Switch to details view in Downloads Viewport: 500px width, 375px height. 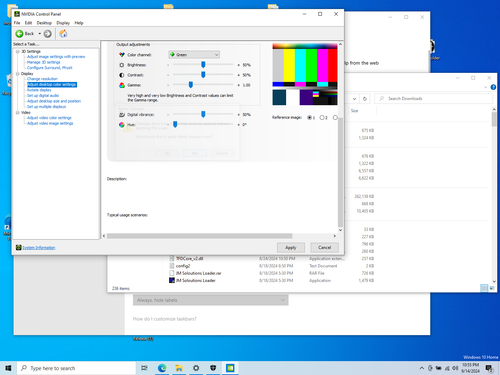(484, 288)
